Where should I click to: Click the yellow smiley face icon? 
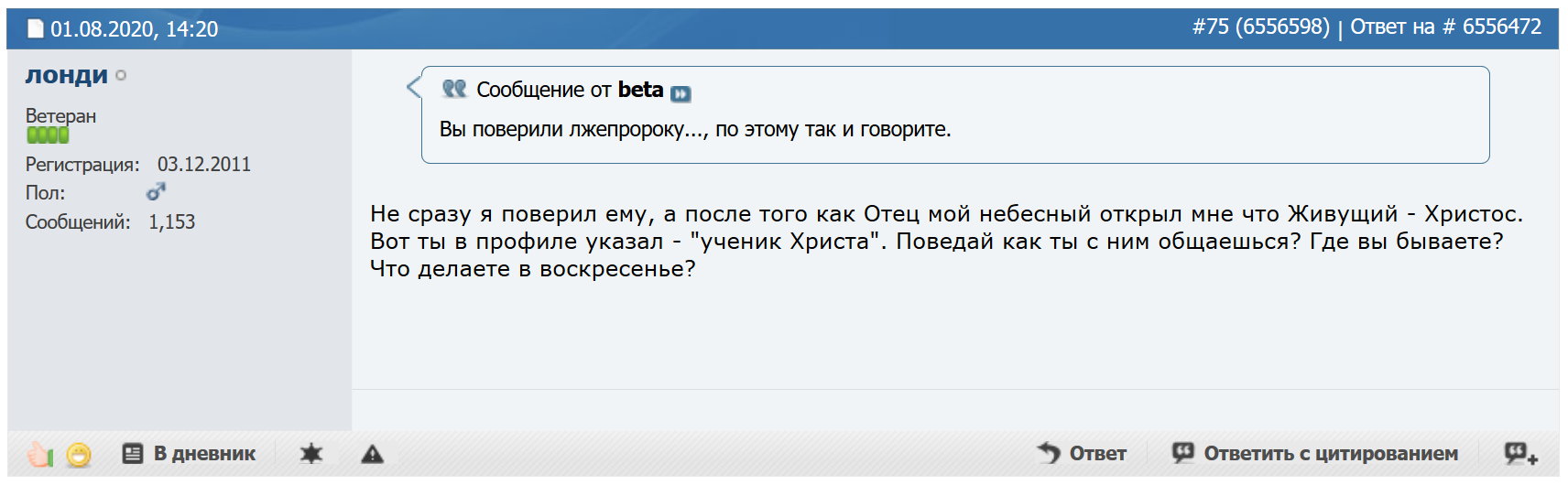[x=79, y=454]
